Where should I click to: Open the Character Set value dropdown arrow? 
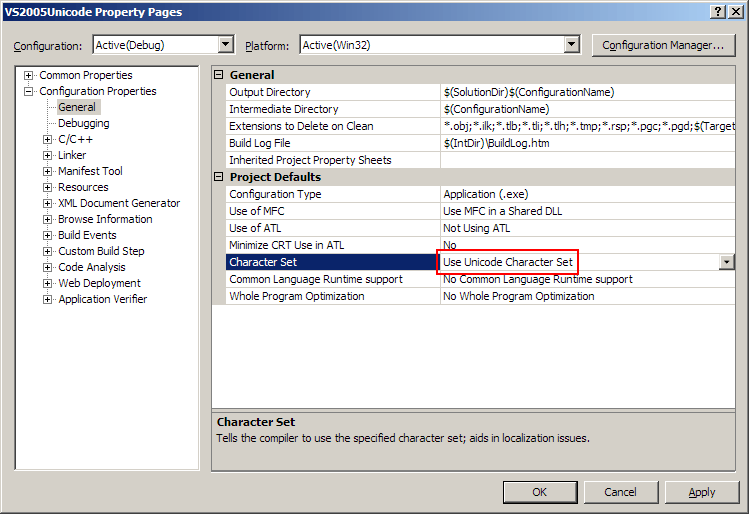coord(727,262)
